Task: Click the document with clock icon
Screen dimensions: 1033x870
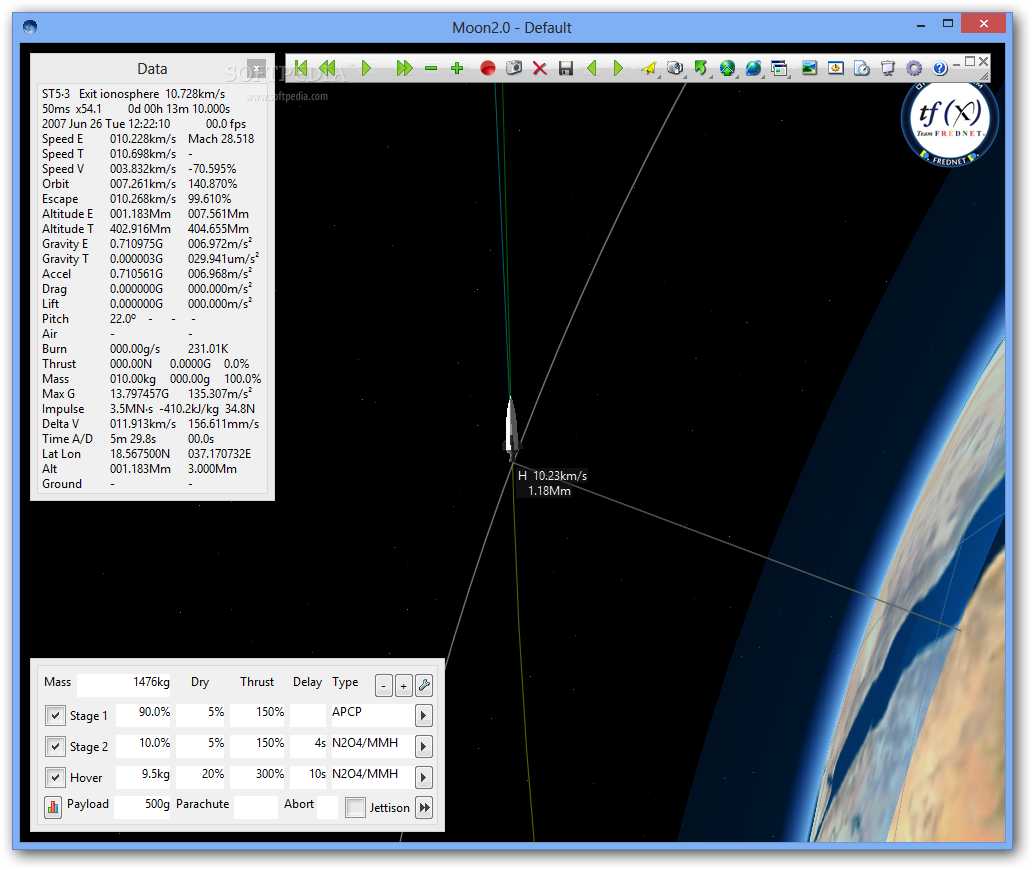Action: [862, 68]
